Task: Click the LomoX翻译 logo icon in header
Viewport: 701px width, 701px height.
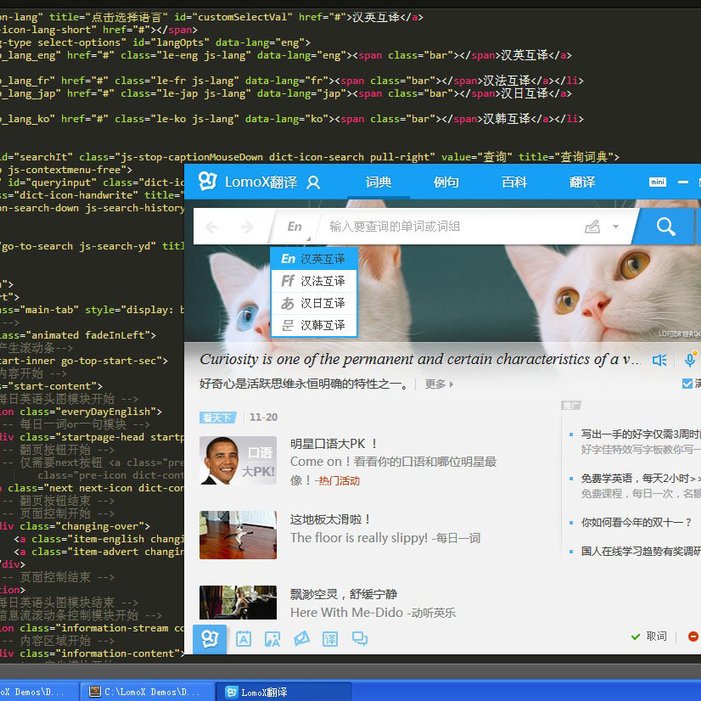Action: tap(207, 181)
